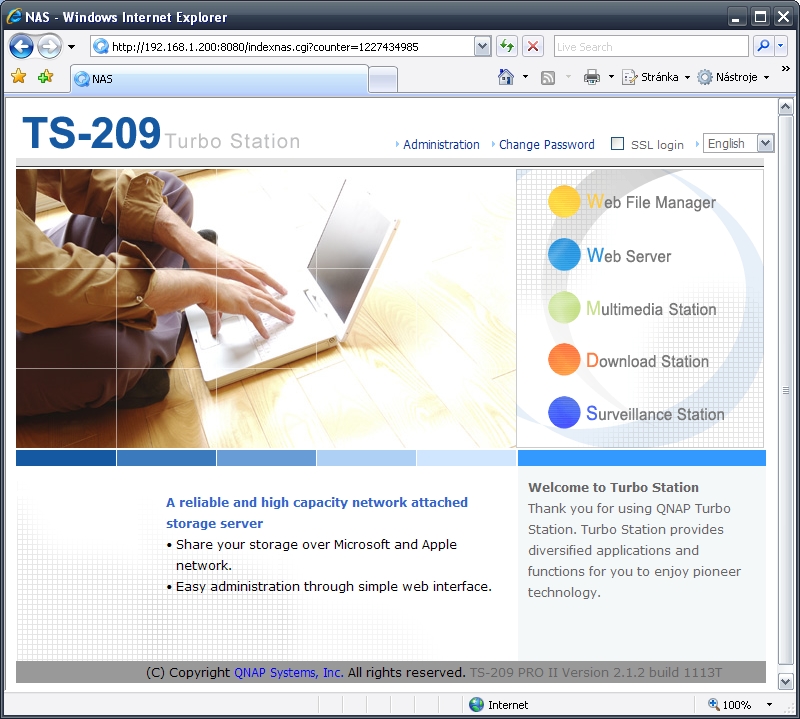Open a new blank tab
The width and height of the screenshot is (800, 719).
[383, 80]
